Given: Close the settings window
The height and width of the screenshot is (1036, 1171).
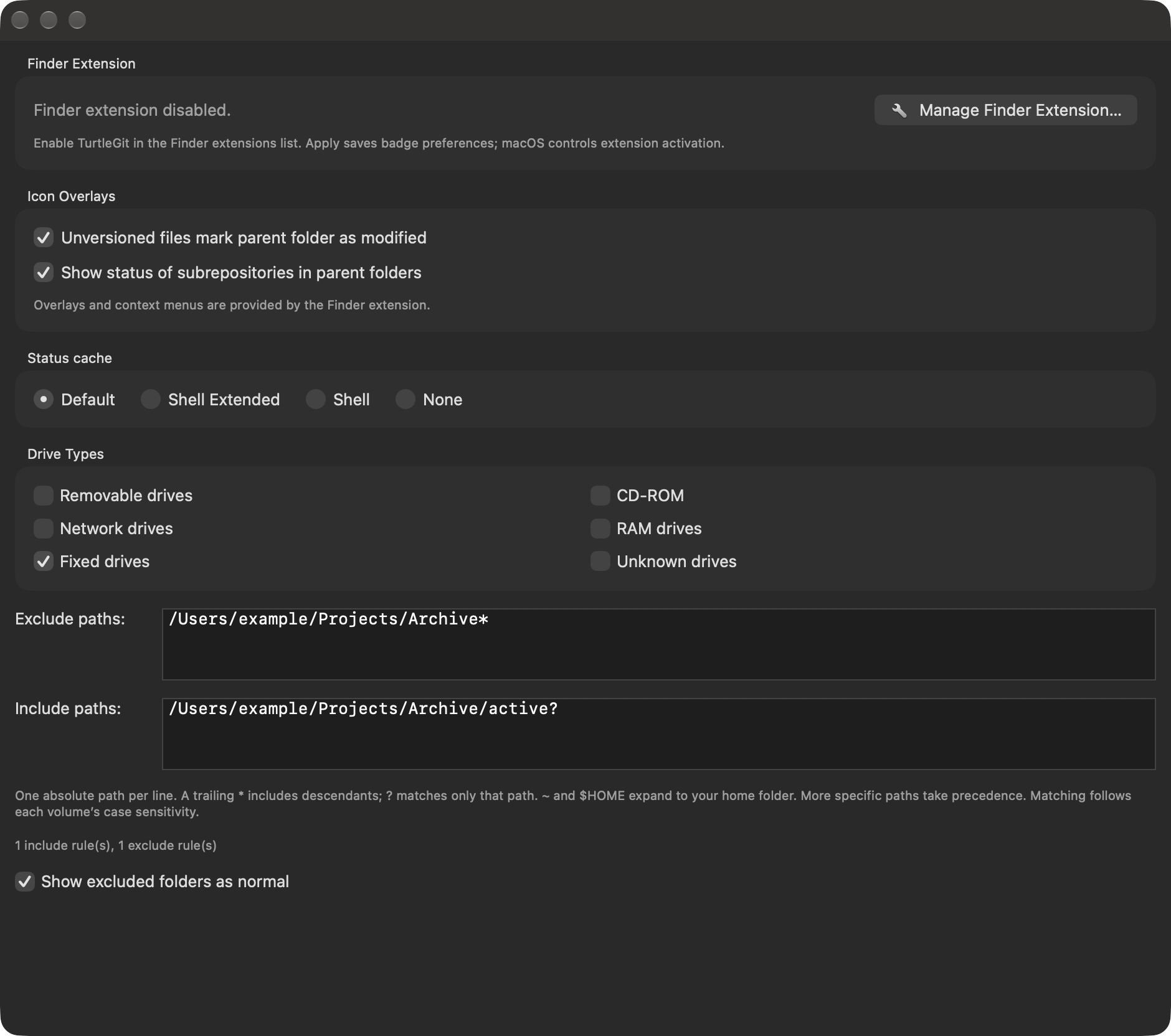Looking at the screenshot, I should [20, 20].
